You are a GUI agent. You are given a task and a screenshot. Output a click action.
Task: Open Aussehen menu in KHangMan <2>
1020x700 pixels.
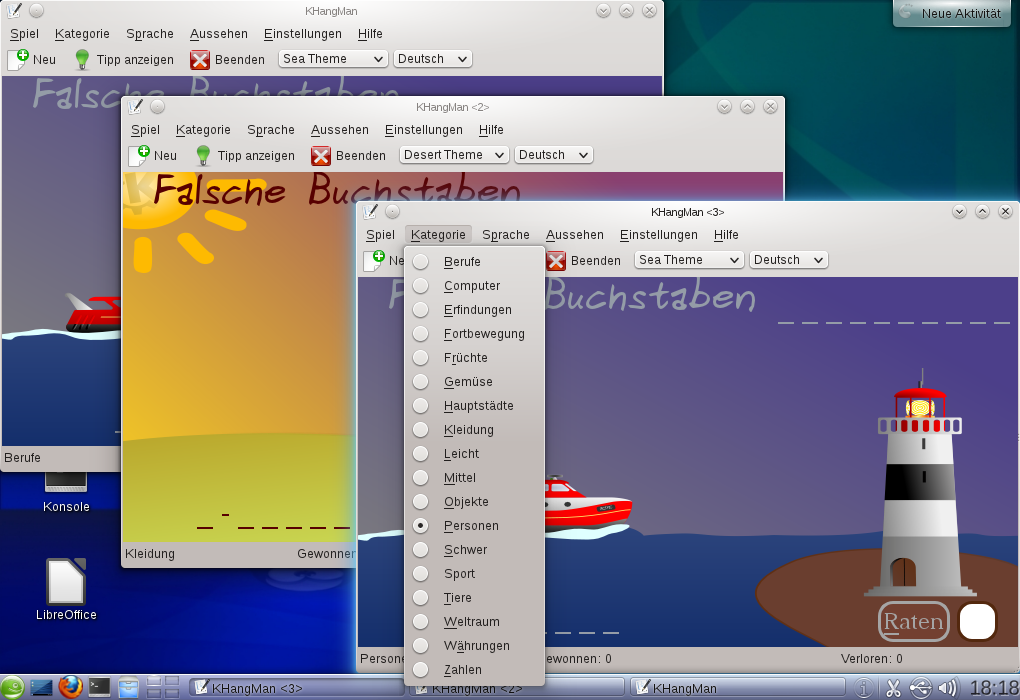340,130
